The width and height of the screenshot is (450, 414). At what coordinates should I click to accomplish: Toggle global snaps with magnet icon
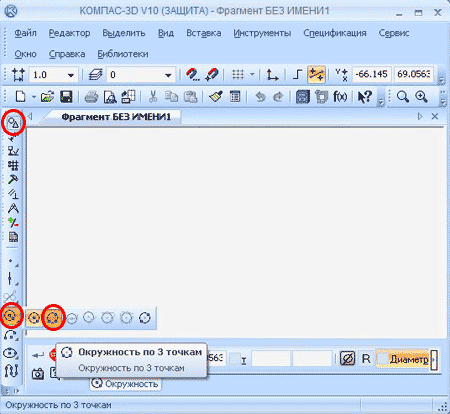coord(212,75)
